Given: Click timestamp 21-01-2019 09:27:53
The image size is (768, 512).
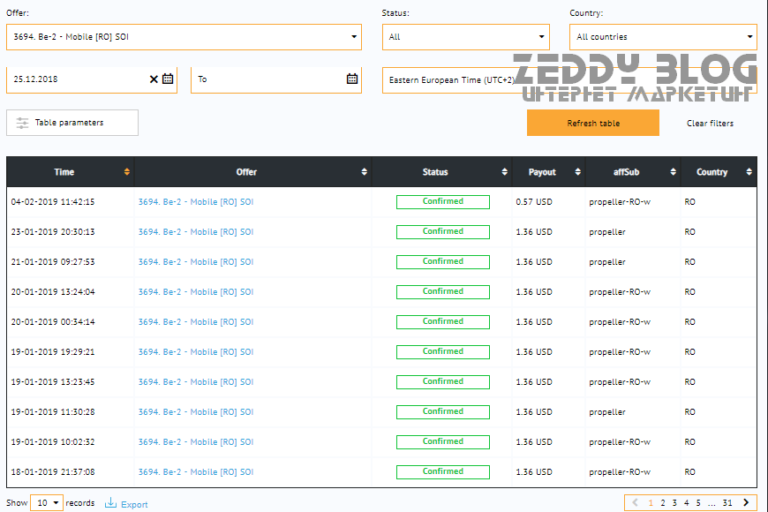Looking at the screenshot, I should tap(53, 262).
